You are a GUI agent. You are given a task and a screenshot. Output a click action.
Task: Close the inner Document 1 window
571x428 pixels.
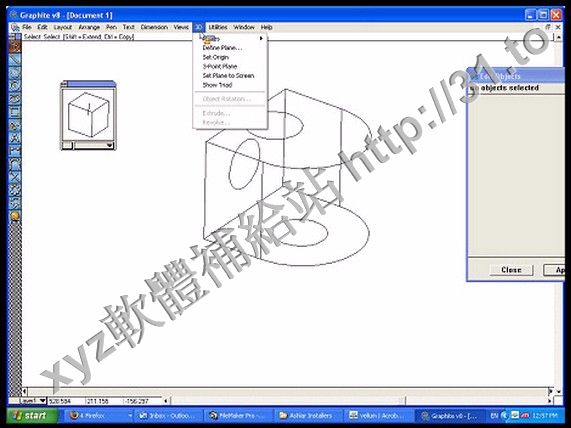(x=558, y=27)
